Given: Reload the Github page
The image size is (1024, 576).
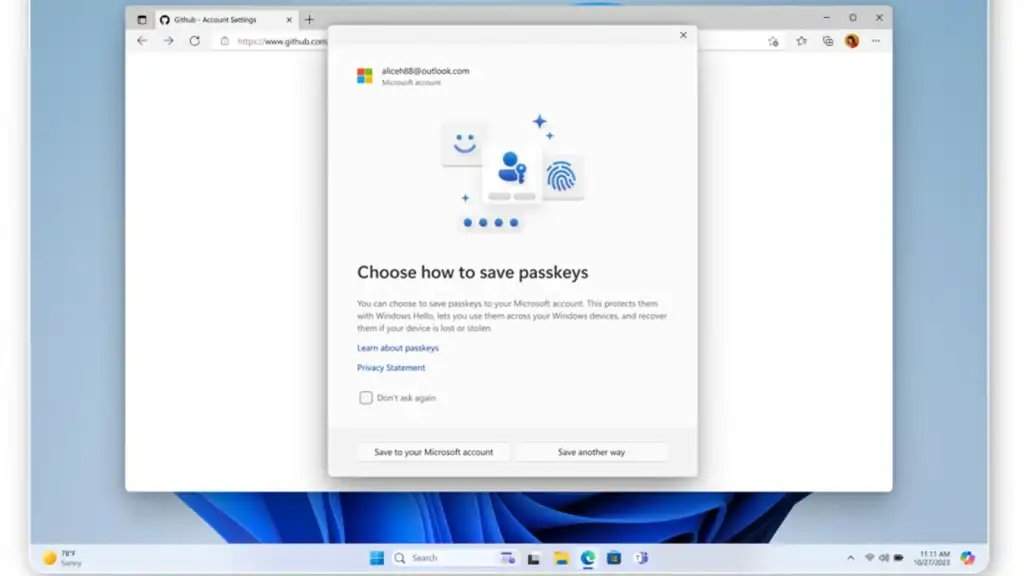Looking at the screenshot, I should pos(195,40).
